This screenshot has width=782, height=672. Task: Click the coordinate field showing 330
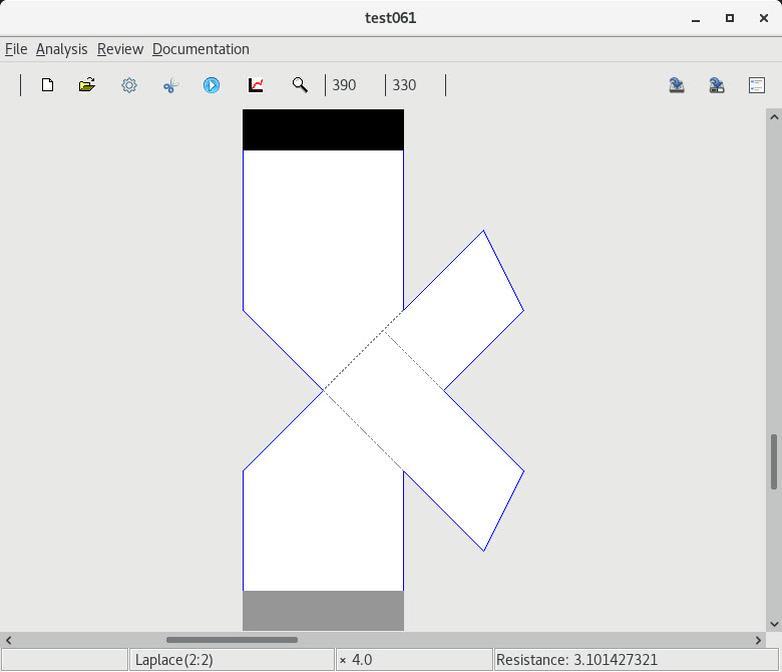(414, 85)
